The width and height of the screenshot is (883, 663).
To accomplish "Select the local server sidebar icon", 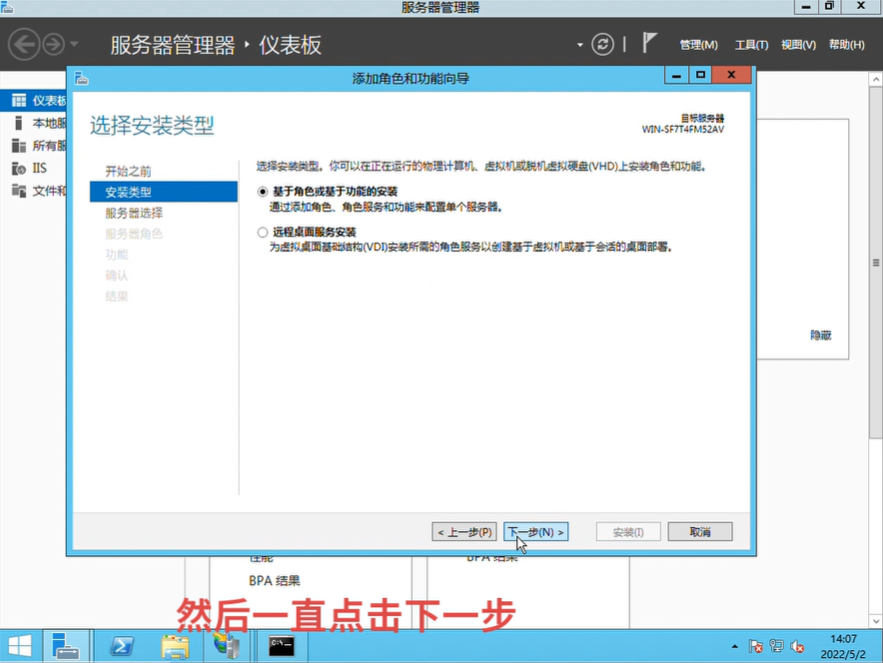I will coord(18,123).
